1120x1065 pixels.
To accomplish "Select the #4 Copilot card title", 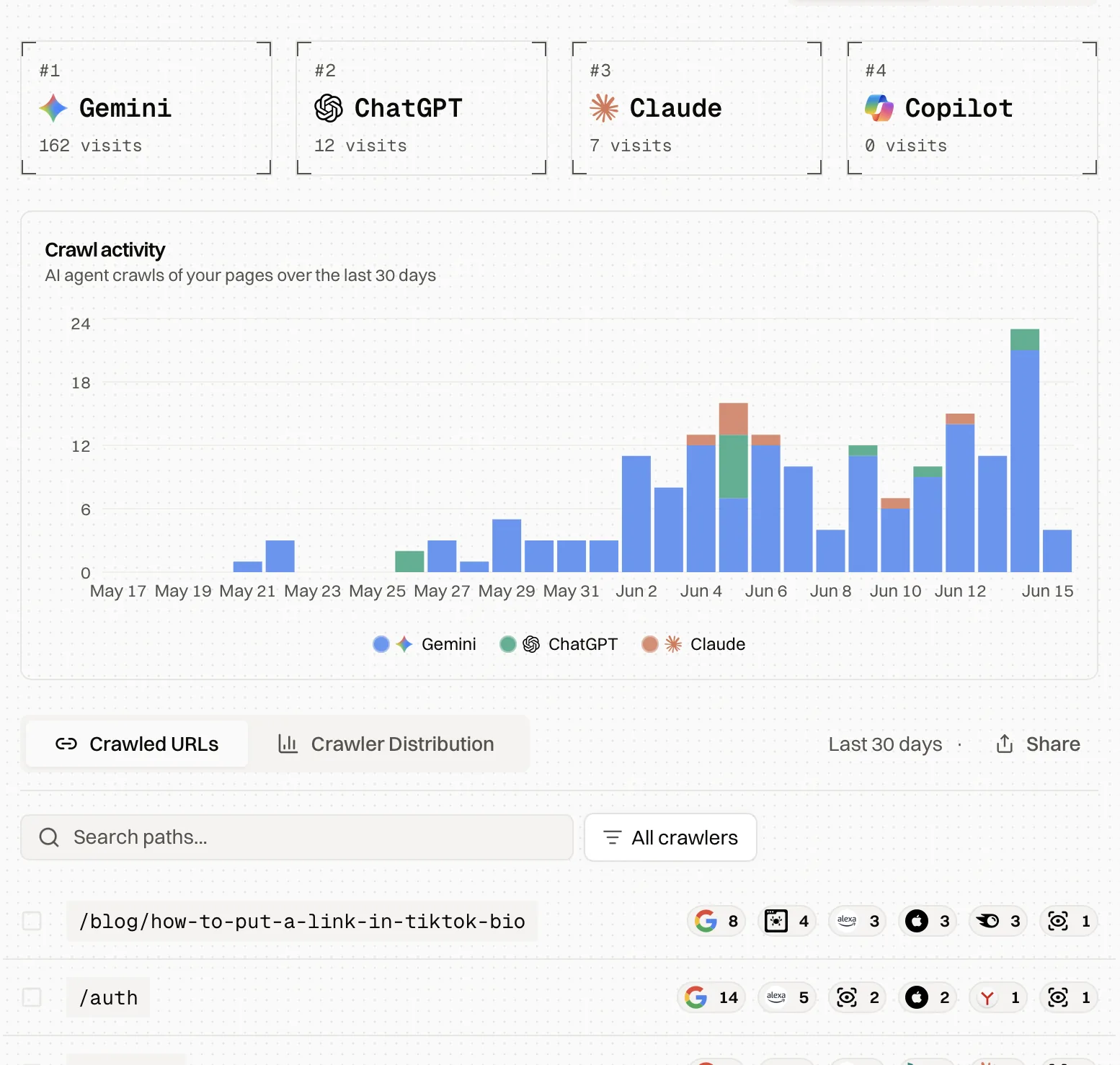I will tap(959, 108).
